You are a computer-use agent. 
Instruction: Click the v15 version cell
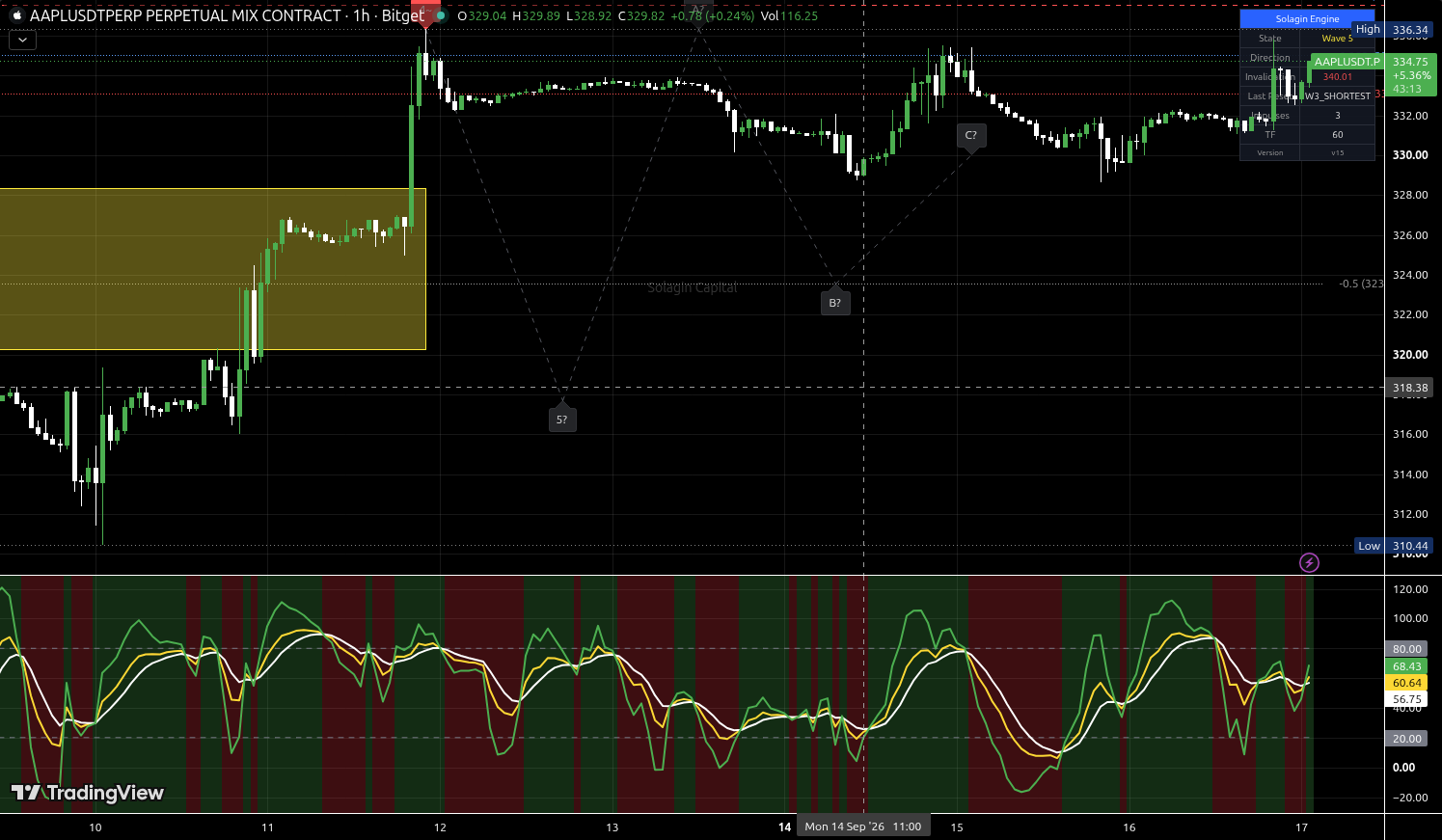[1337, 152]
